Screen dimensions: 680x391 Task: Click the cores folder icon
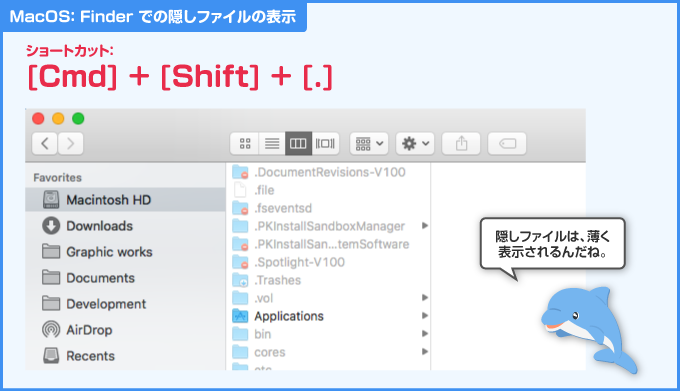coord(240,352)
